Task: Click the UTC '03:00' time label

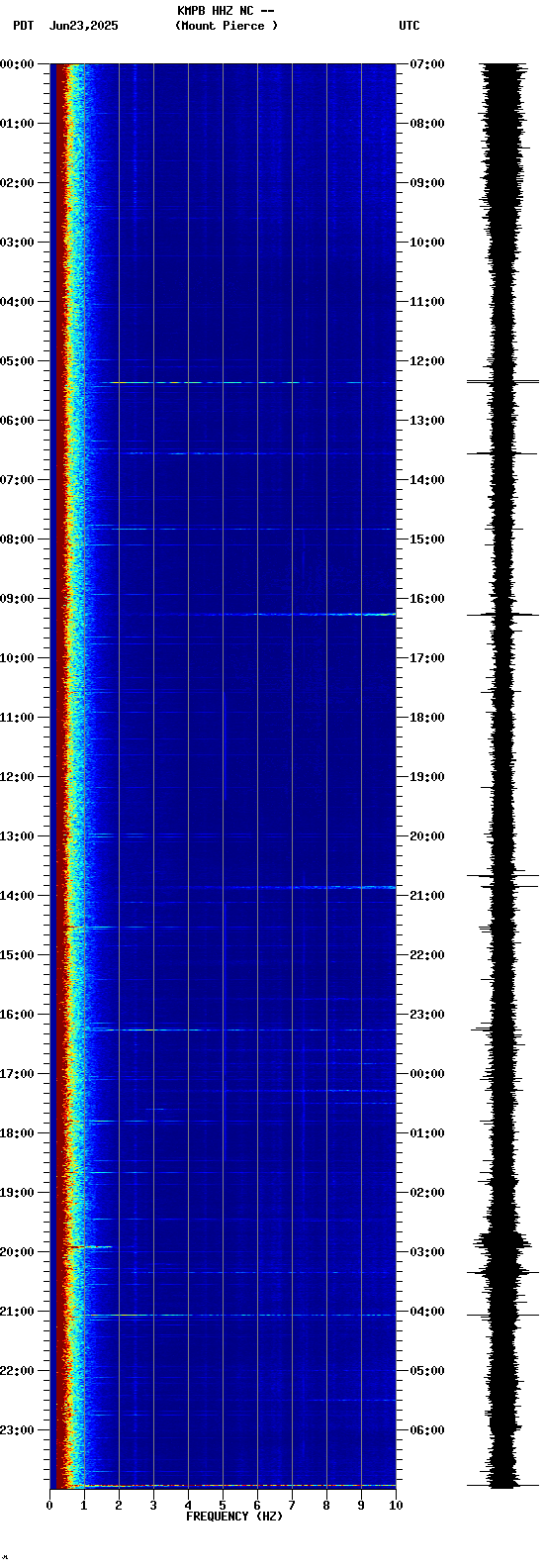Action: coord(427,1252)
